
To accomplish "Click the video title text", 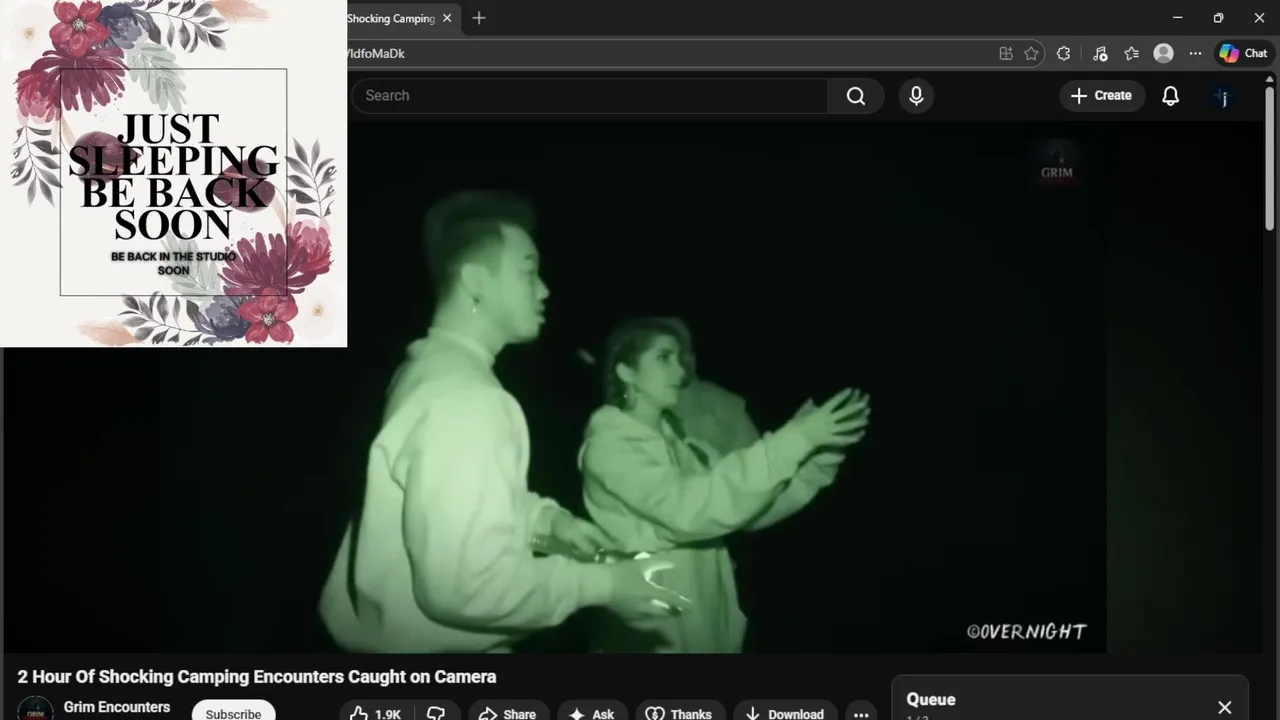I will (x=257, y=677).
